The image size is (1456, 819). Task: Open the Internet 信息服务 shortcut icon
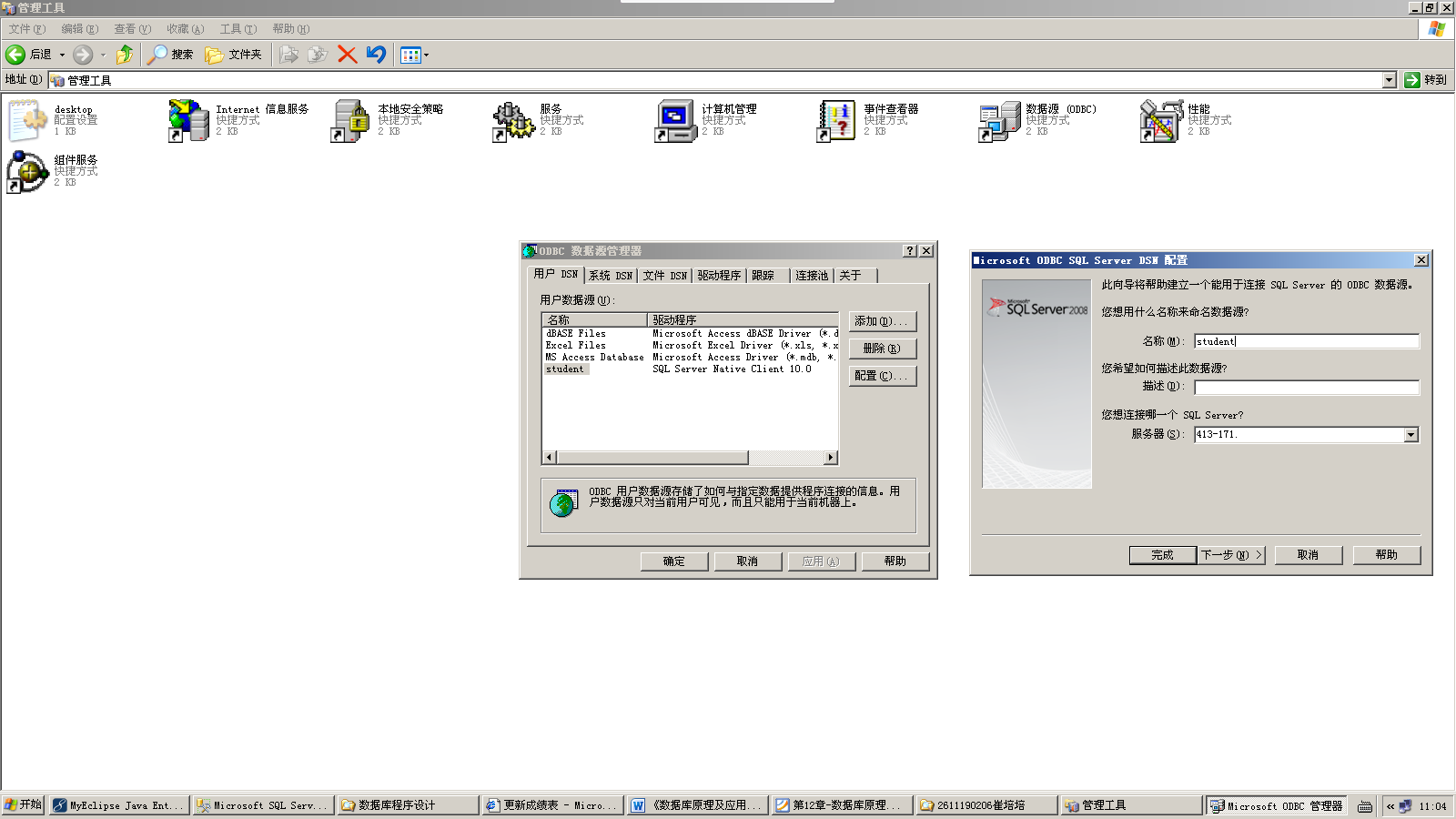click(189, 120)
